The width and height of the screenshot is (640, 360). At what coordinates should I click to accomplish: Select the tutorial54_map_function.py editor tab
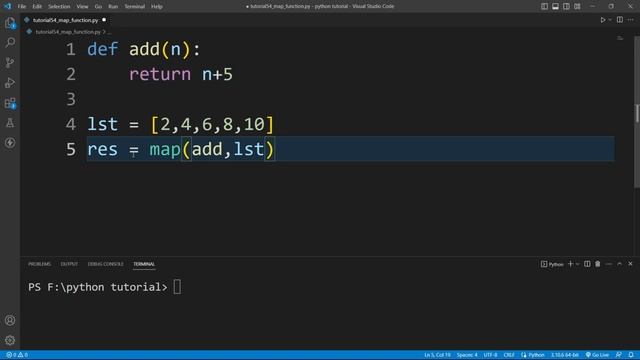(65, 20)
